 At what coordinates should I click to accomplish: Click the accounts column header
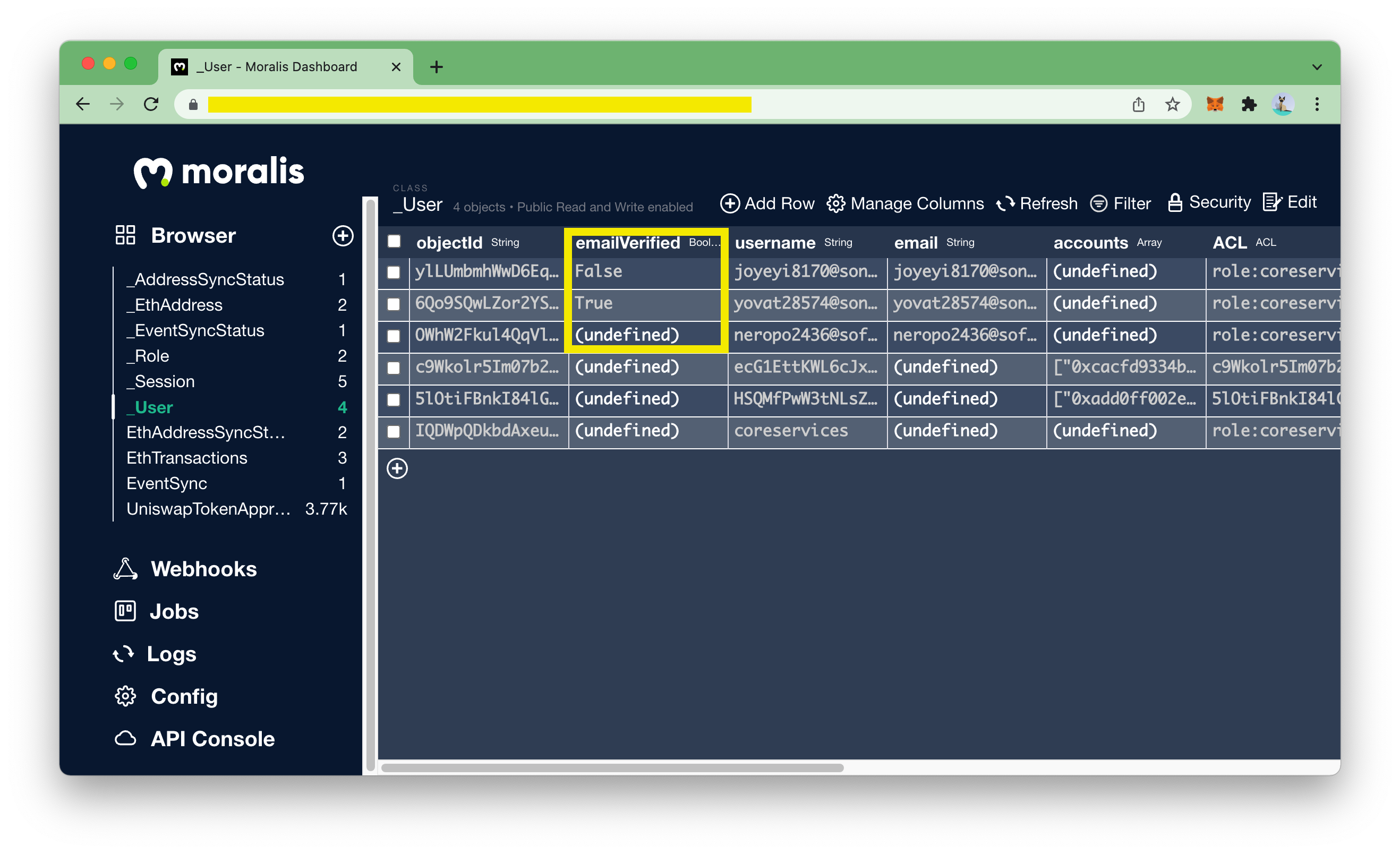1125,243
